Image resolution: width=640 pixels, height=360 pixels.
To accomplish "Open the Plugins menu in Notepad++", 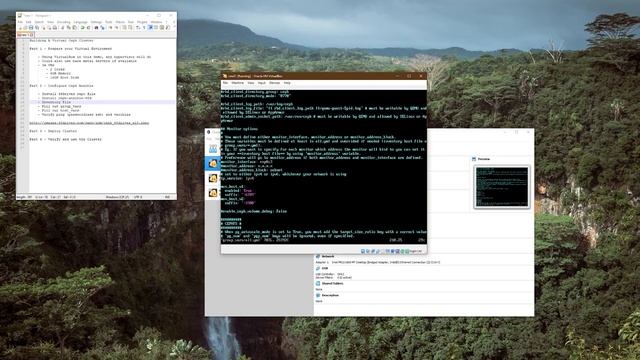I will 142,22.
